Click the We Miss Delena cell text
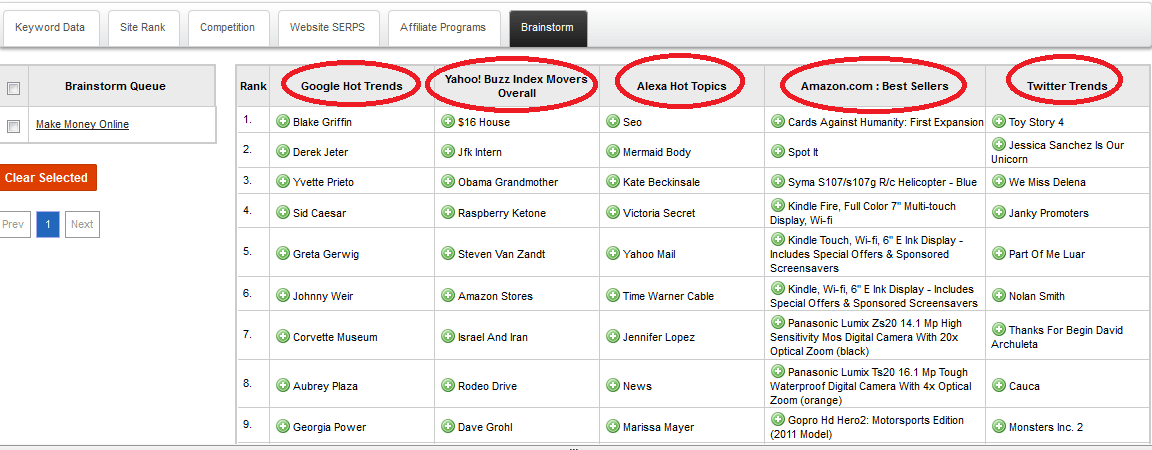This screenshot has height=450, width=1152. 1047,182
